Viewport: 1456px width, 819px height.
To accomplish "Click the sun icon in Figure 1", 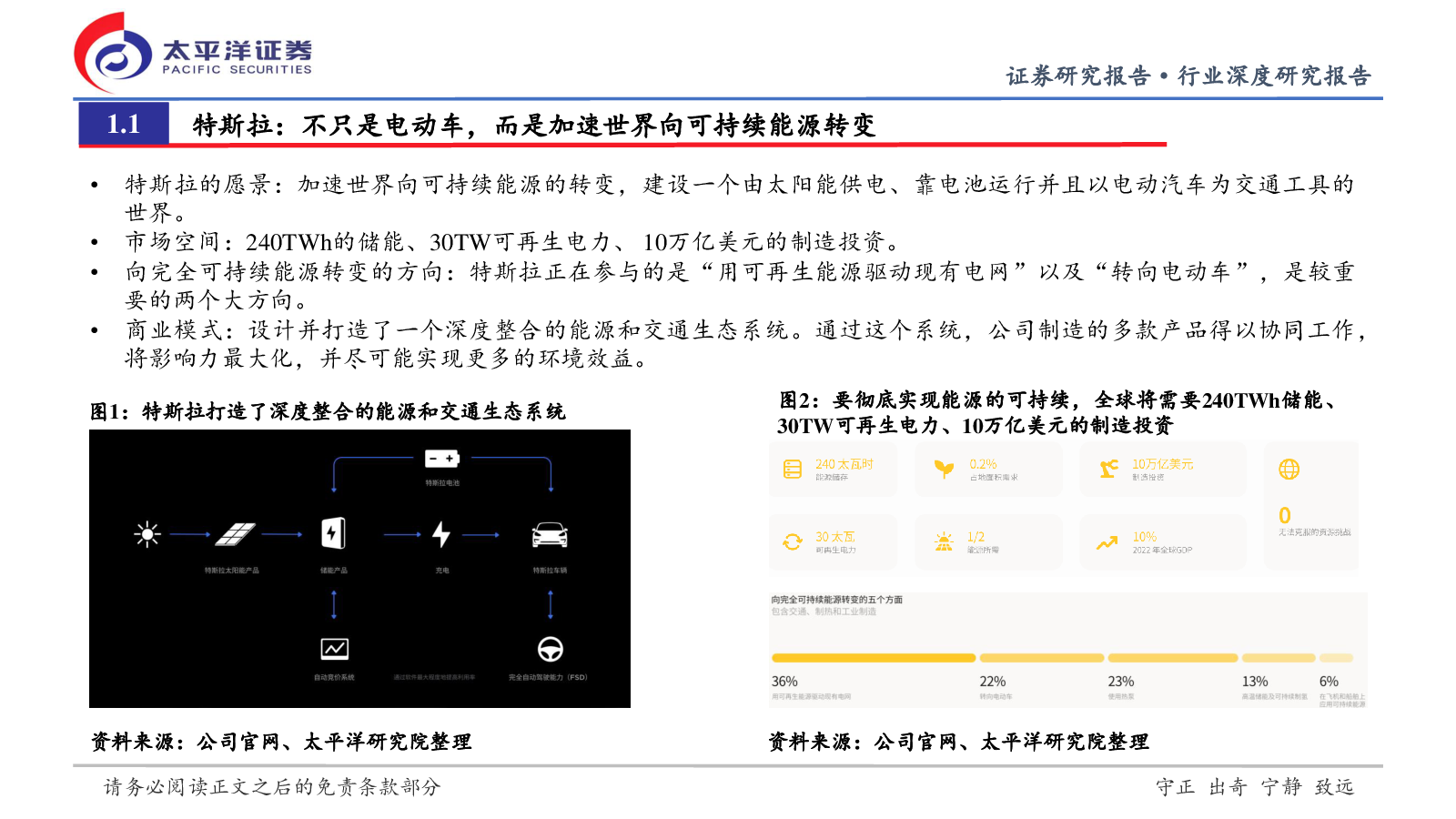I will pos(147,534).
